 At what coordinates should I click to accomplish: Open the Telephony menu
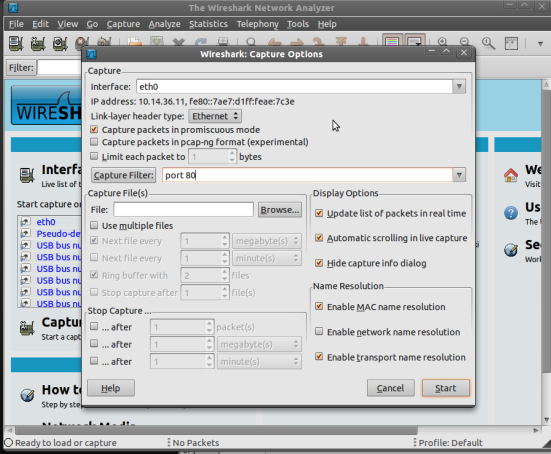(258, 24)
